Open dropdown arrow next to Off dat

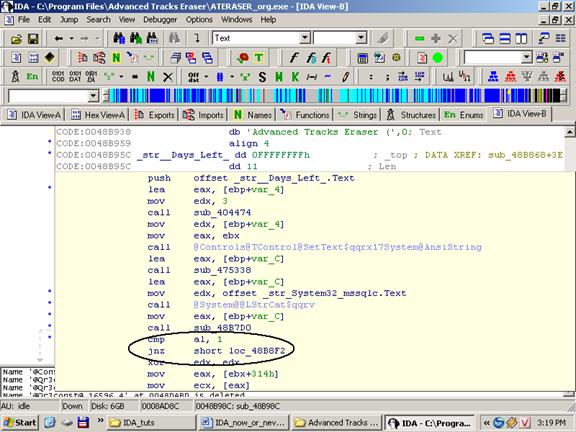(206, 77)
